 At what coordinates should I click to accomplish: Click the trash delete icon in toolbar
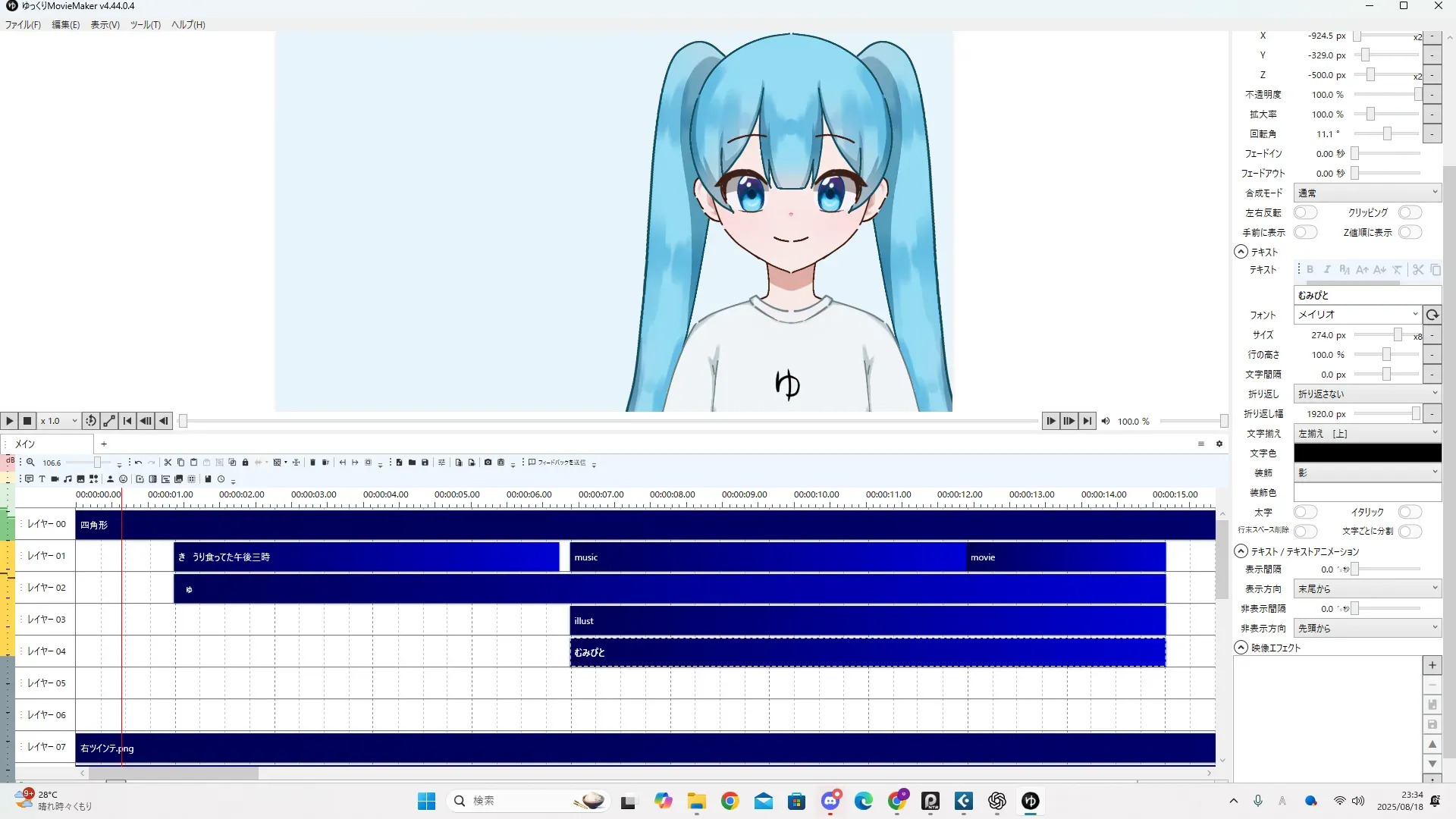pyautogui.click(x=312, y=463)
